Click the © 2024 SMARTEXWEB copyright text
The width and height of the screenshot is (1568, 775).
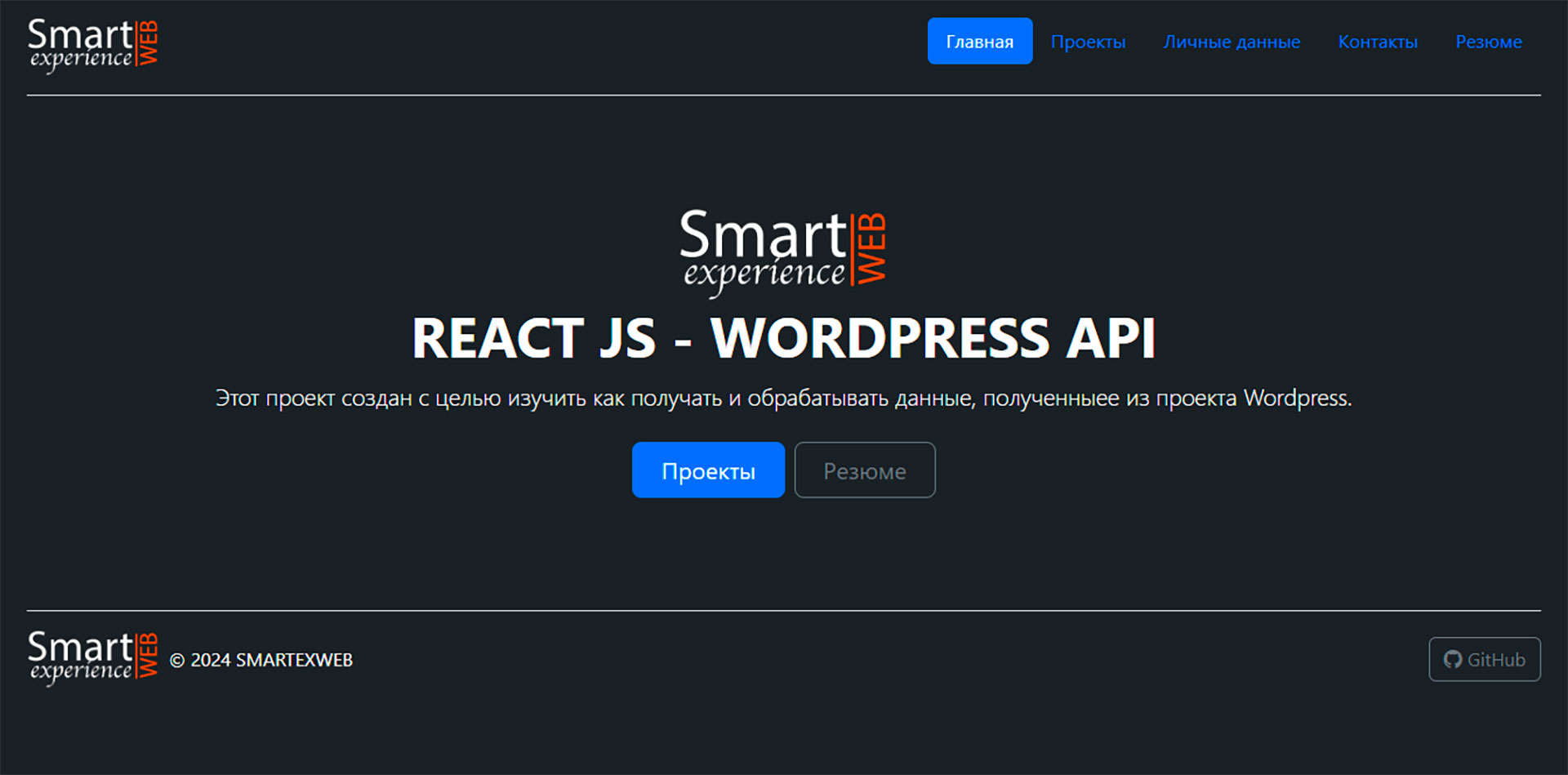click(261, 660)
